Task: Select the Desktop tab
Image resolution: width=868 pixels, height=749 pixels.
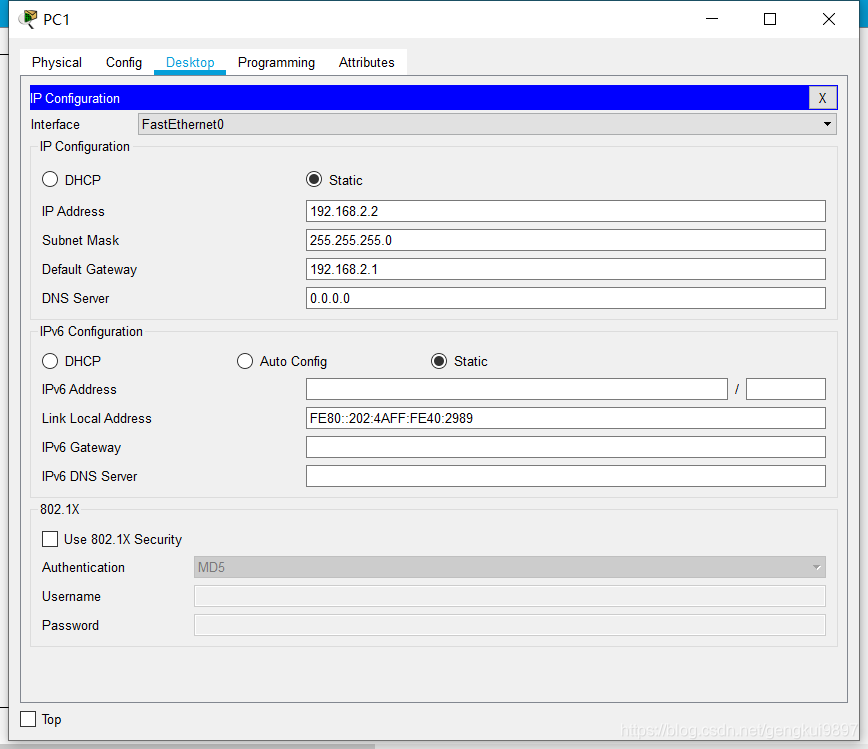Action: [x=190, y=63]
